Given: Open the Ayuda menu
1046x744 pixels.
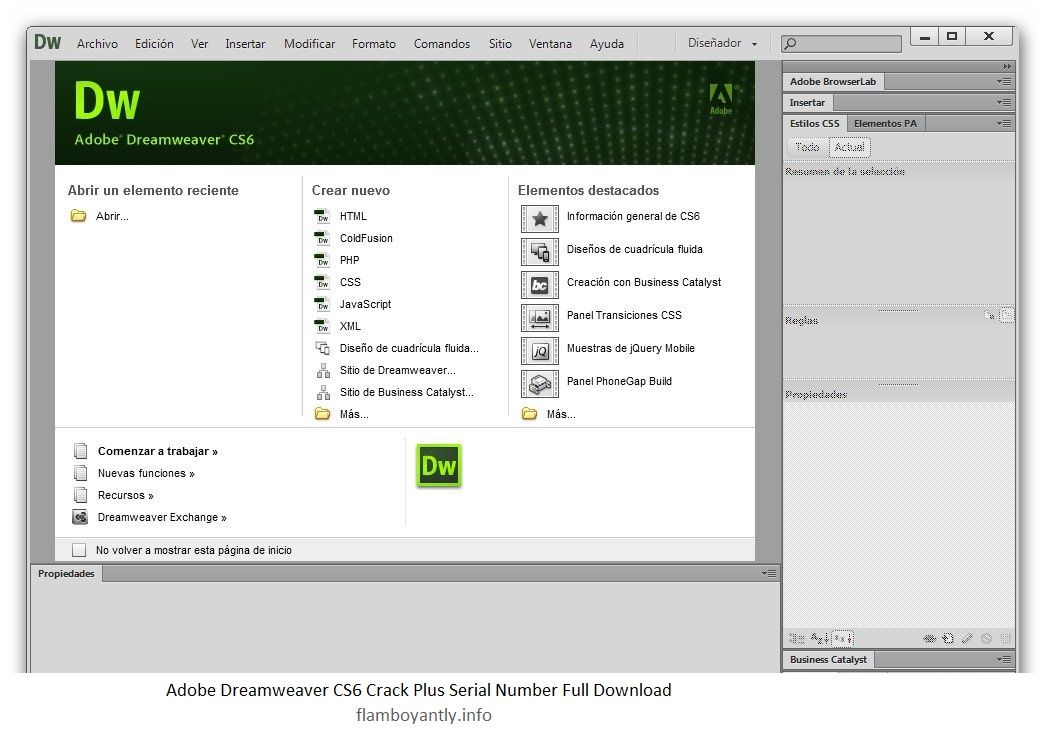Looking at the screenshot, I should [x=606, y=43].
